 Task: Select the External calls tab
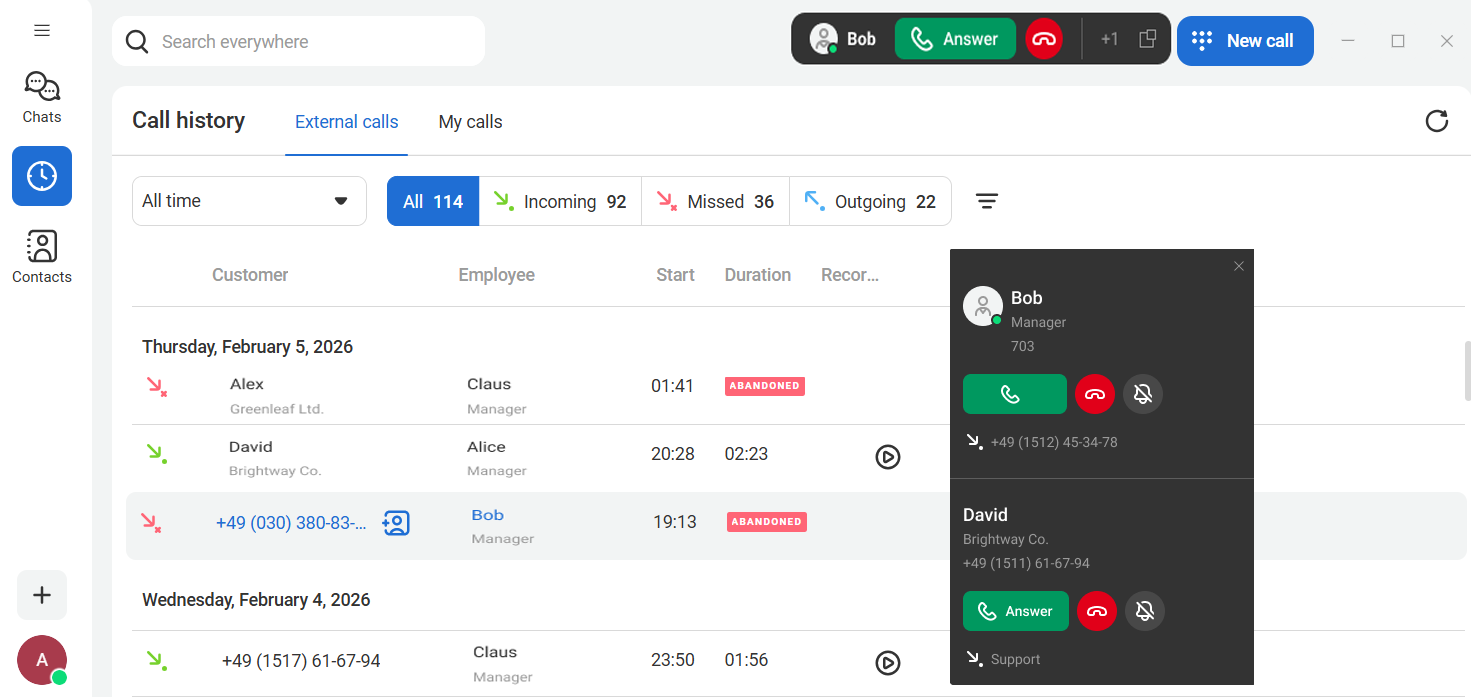pos(346,122)
